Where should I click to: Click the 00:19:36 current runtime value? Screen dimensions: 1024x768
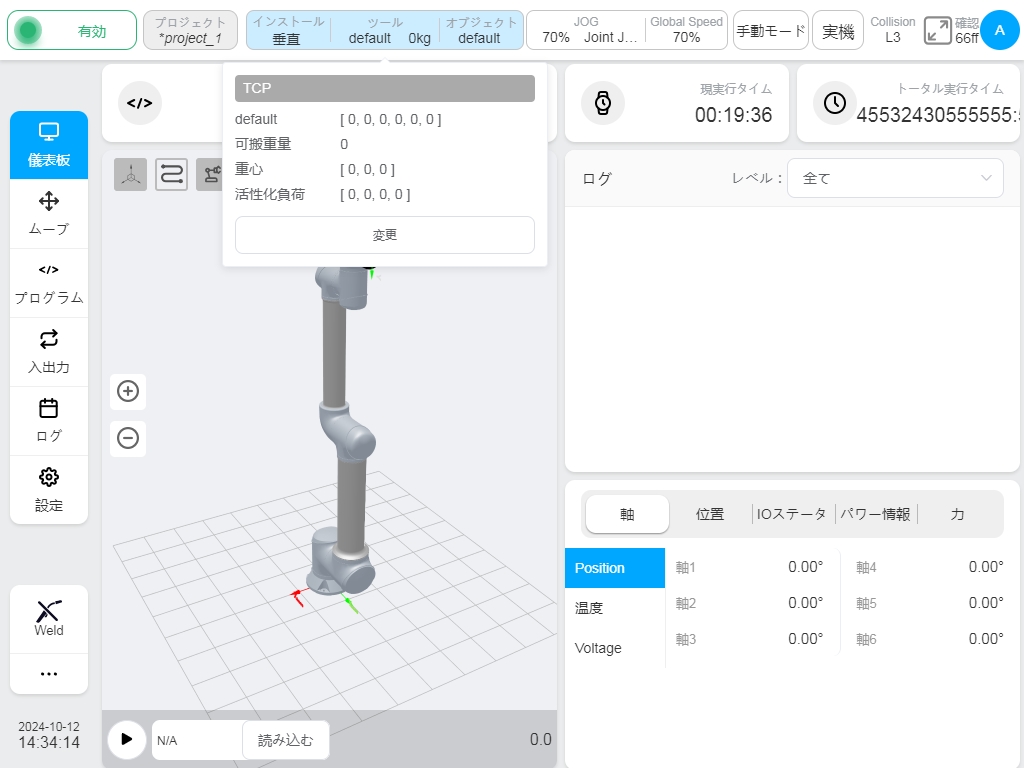(733, 115)
